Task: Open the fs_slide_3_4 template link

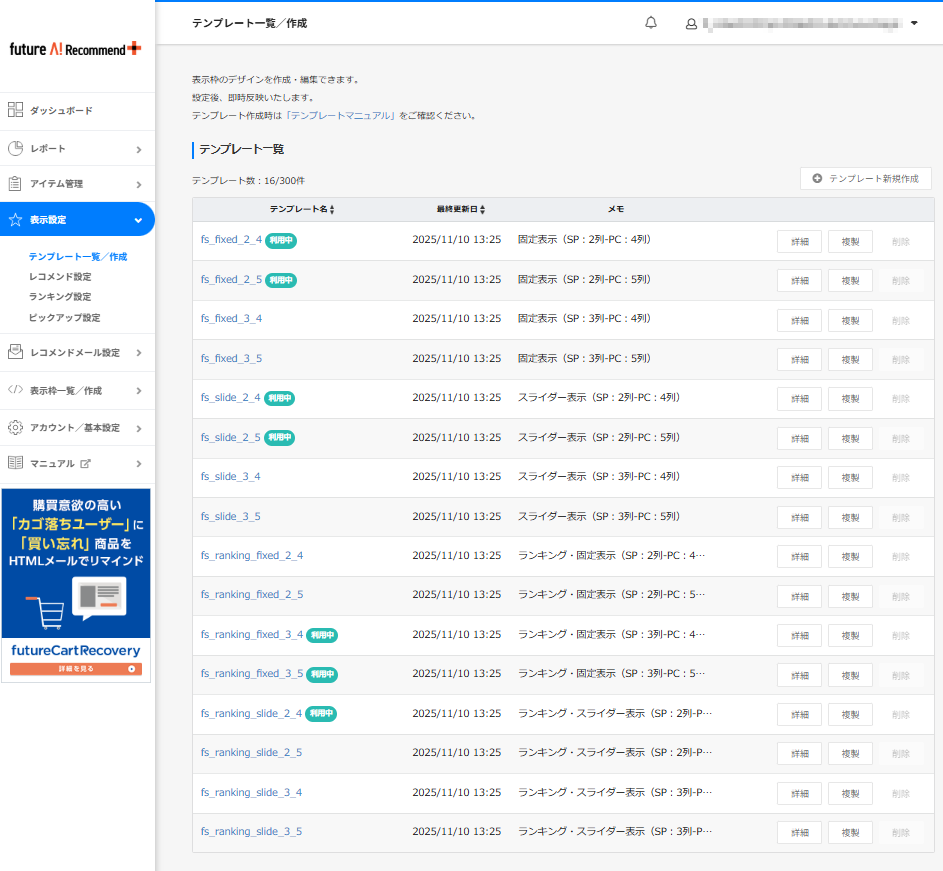Action: (230, 477)
